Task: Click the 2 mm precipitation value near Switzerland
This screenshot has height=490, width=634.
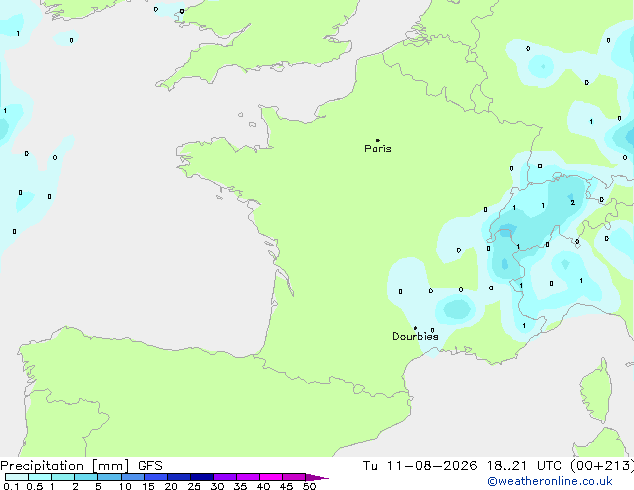Action: point(573,203)
